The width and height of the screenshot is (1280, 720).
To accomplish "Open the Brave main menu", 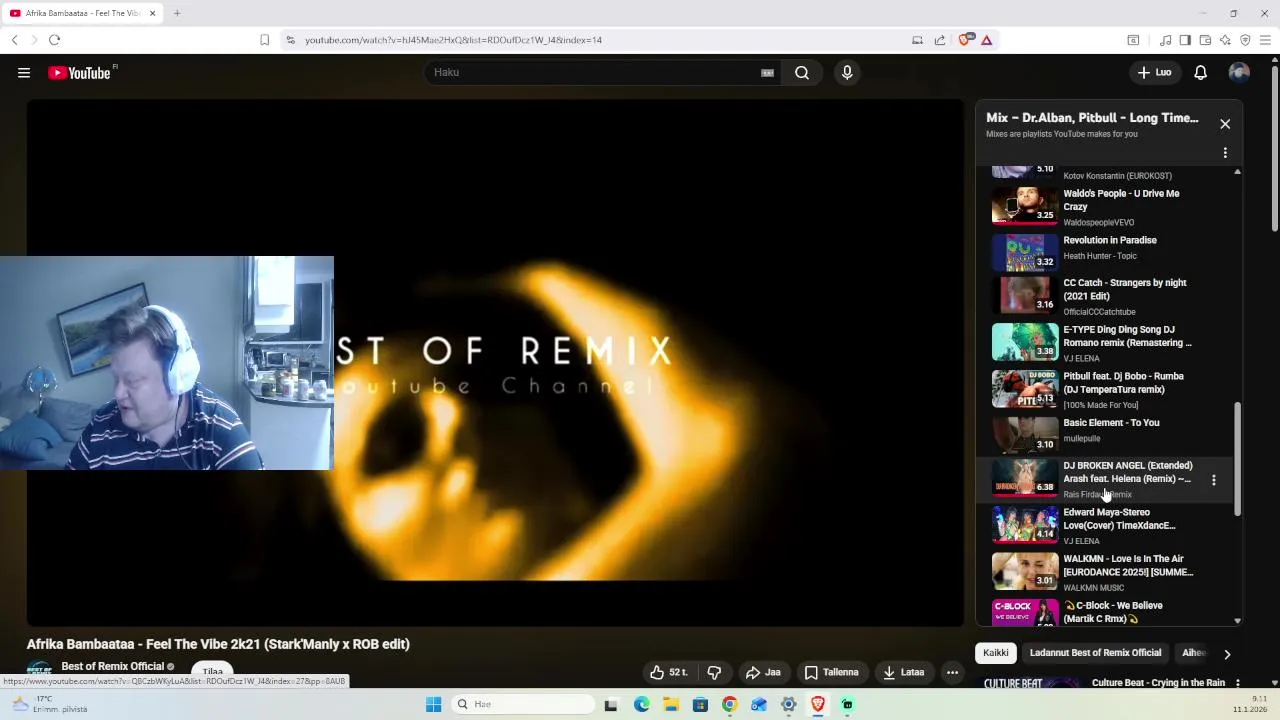I will (x=1265, y=40).
